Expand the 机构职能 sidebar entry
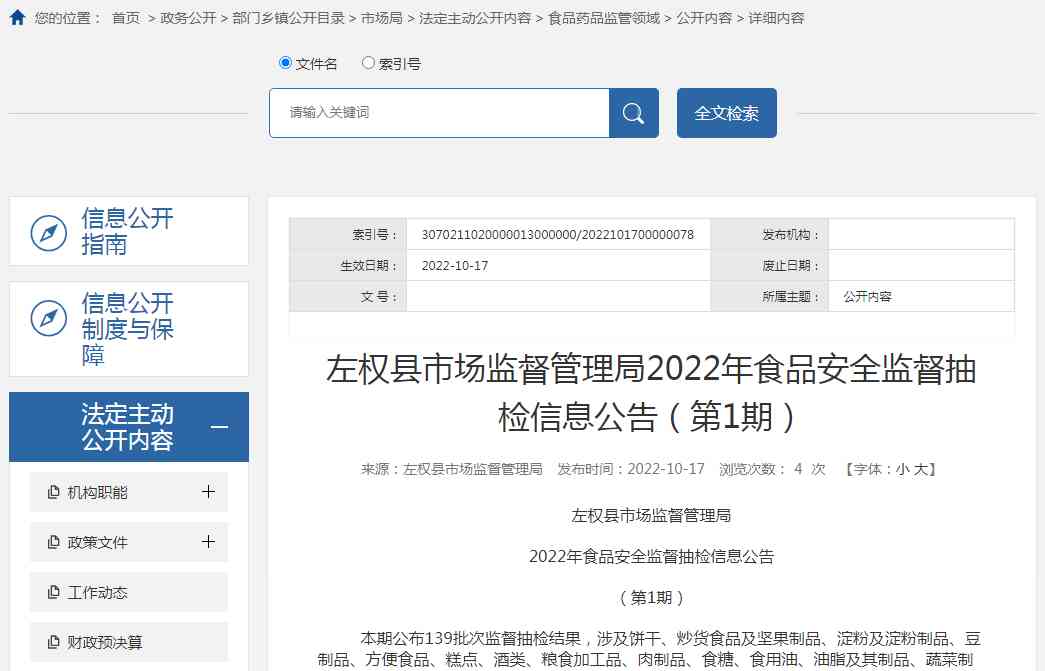 click(x=208, y=490)
